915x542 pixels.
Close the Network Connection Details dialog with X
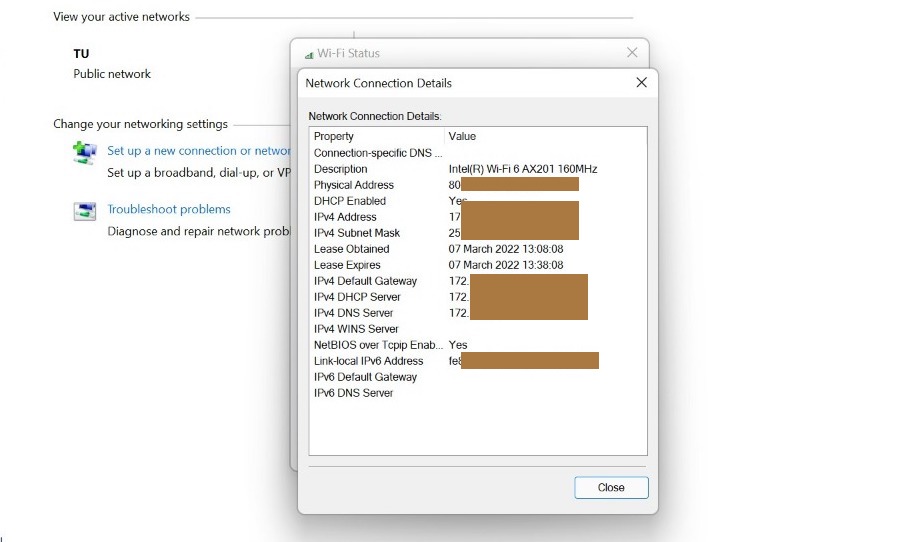pyautogui.click(x=641, y=83)
